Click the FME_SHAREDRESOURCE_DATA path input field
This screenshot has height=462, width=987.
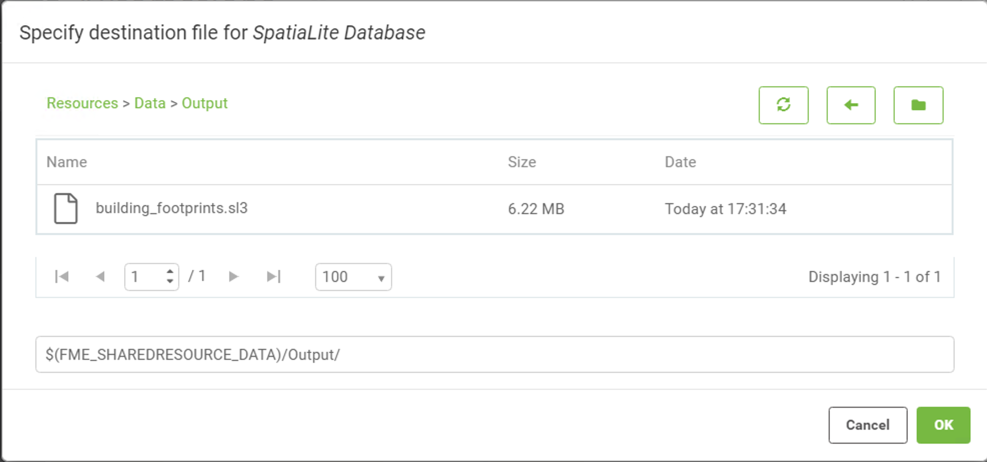coord(495,354)
